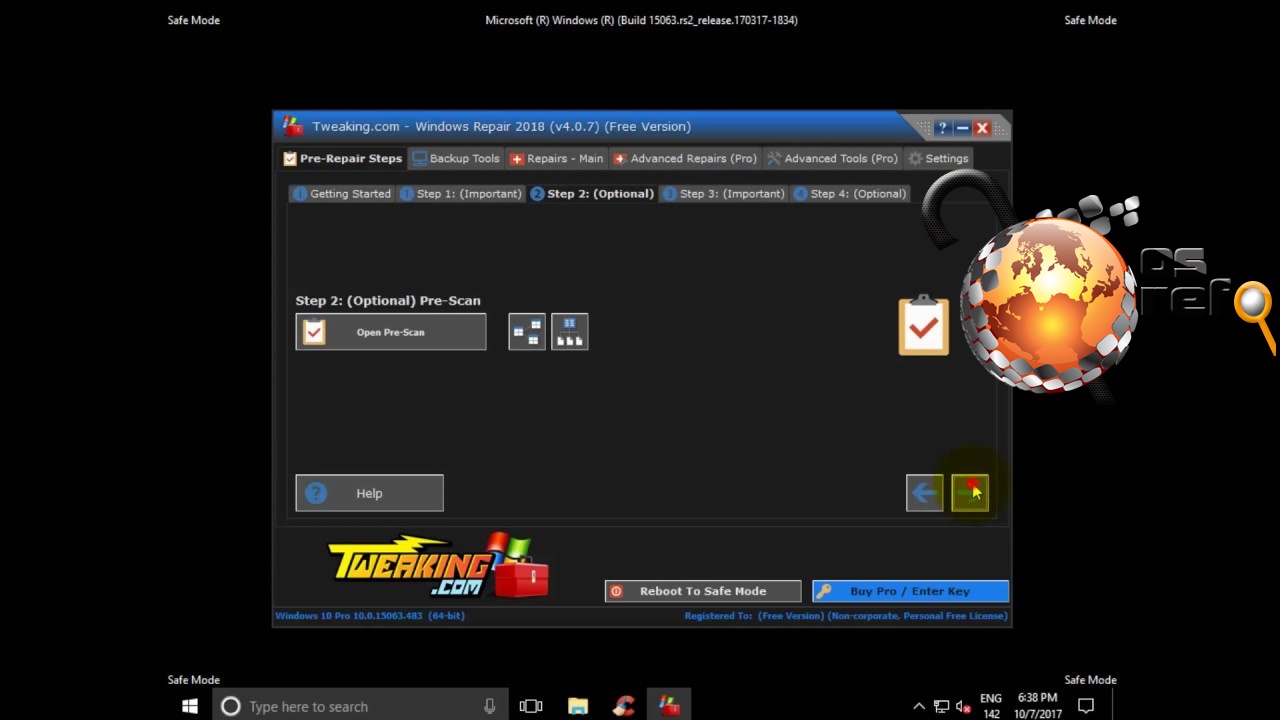
Task: Click the volume tray icon
Action: click(x=964, y=706)
